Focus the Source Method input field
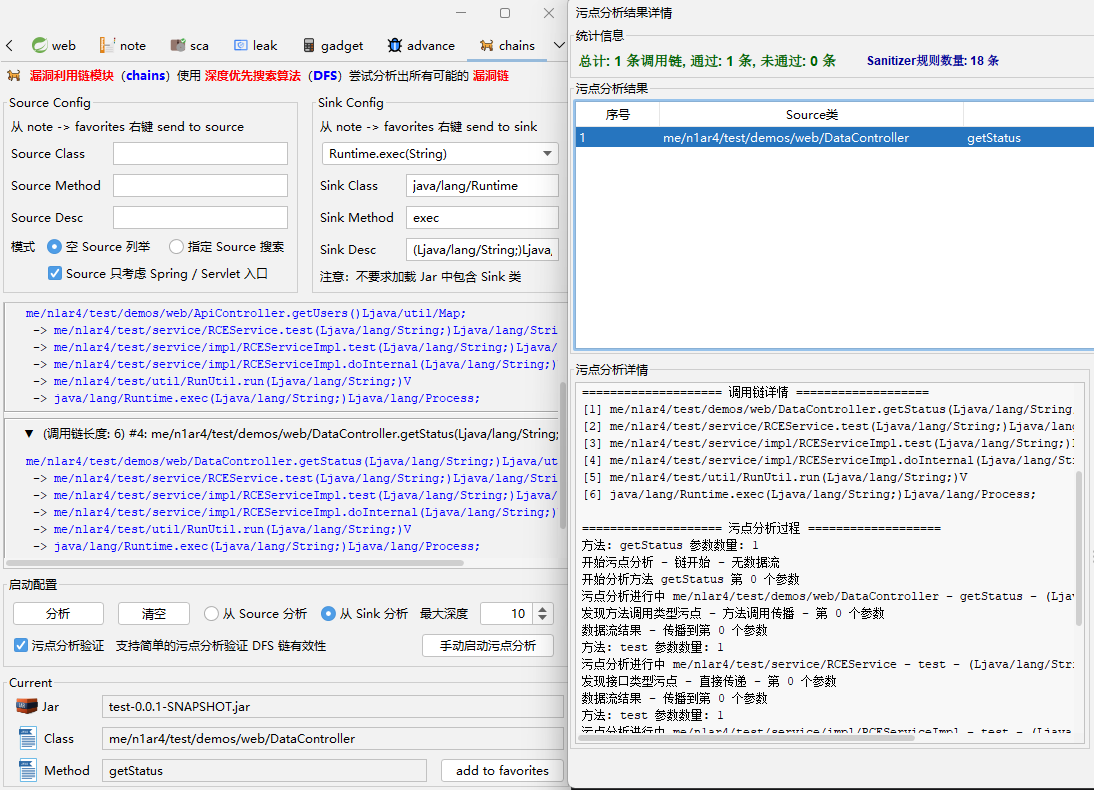Image resolution: width=1094 pixels, height=790 pixels. 200,186
